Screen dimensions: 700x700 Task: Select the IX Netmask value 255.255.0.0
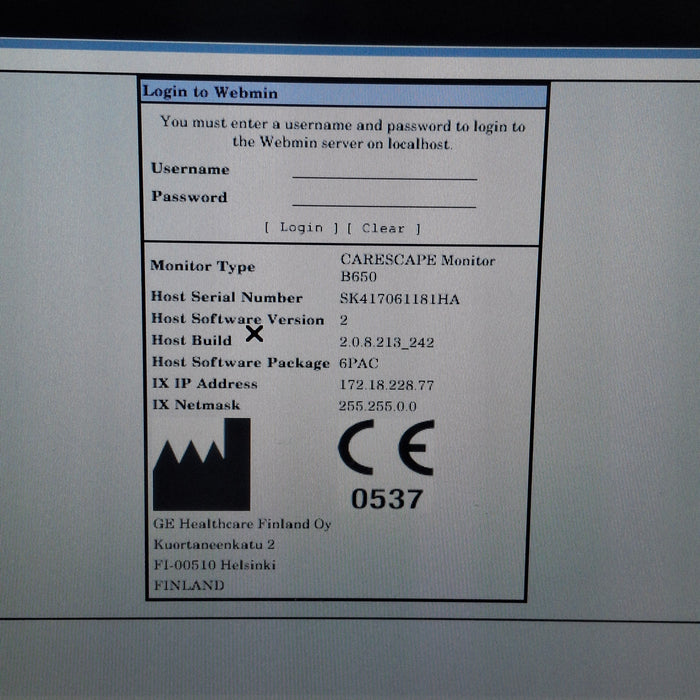click(377, 406)
